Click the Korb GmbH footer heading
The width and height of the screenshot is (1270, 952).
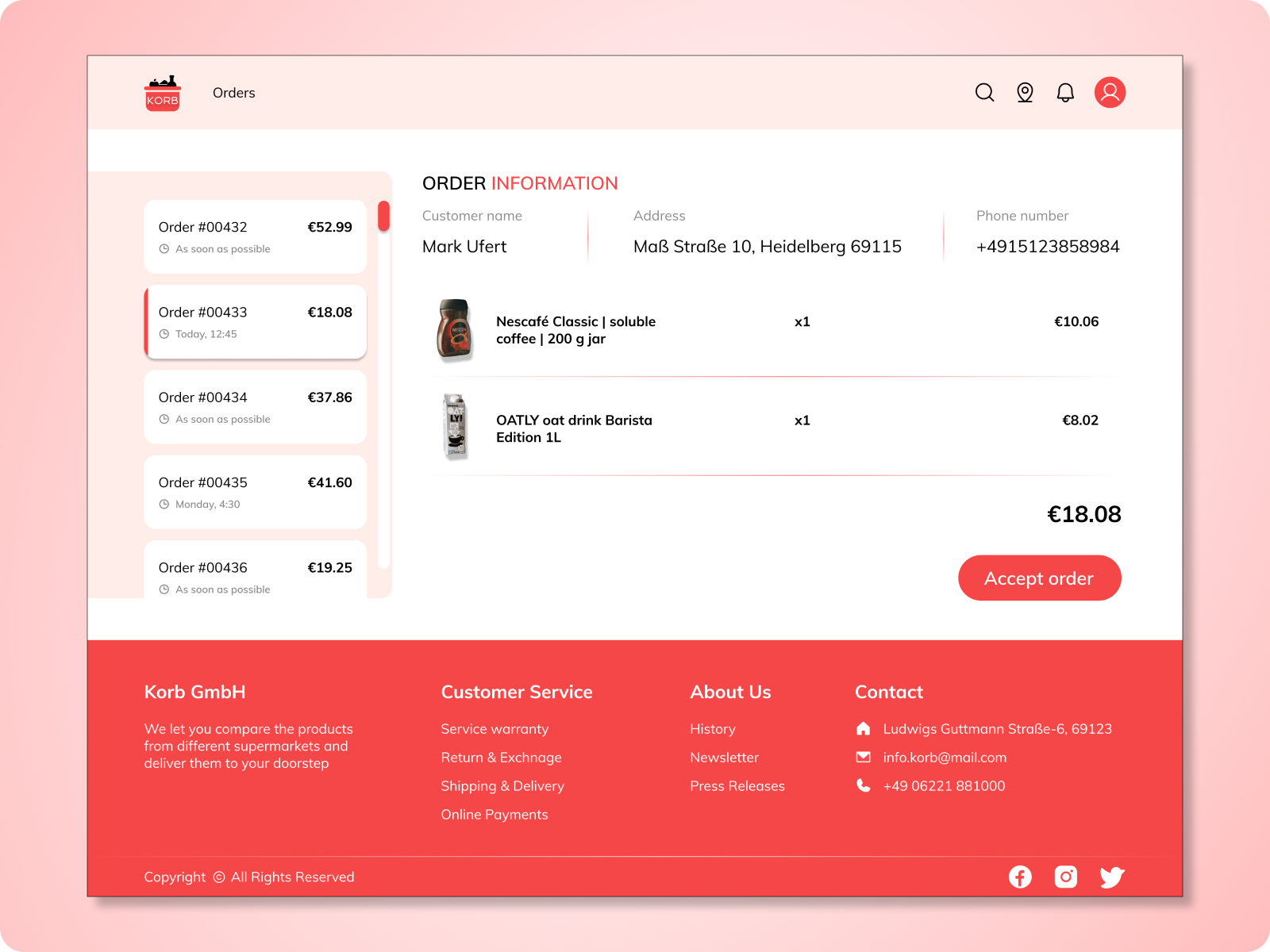point(194,692)
